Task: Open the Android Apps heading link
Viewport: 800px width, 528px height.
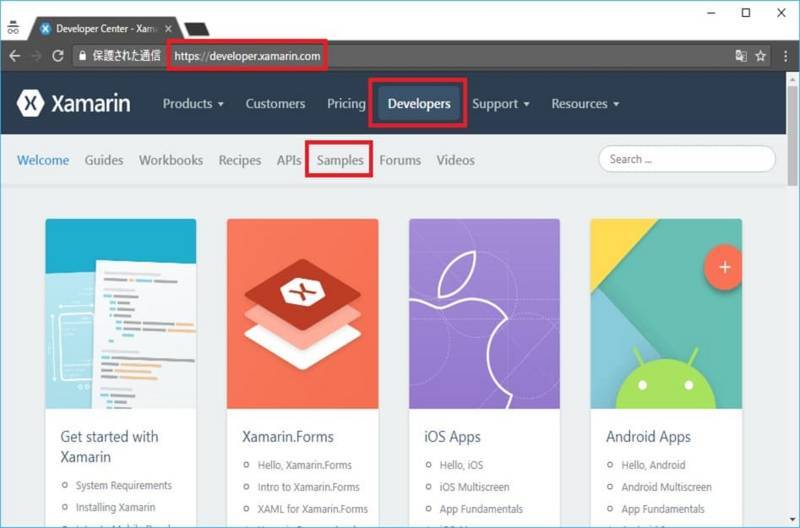Action: click(648, 437)
